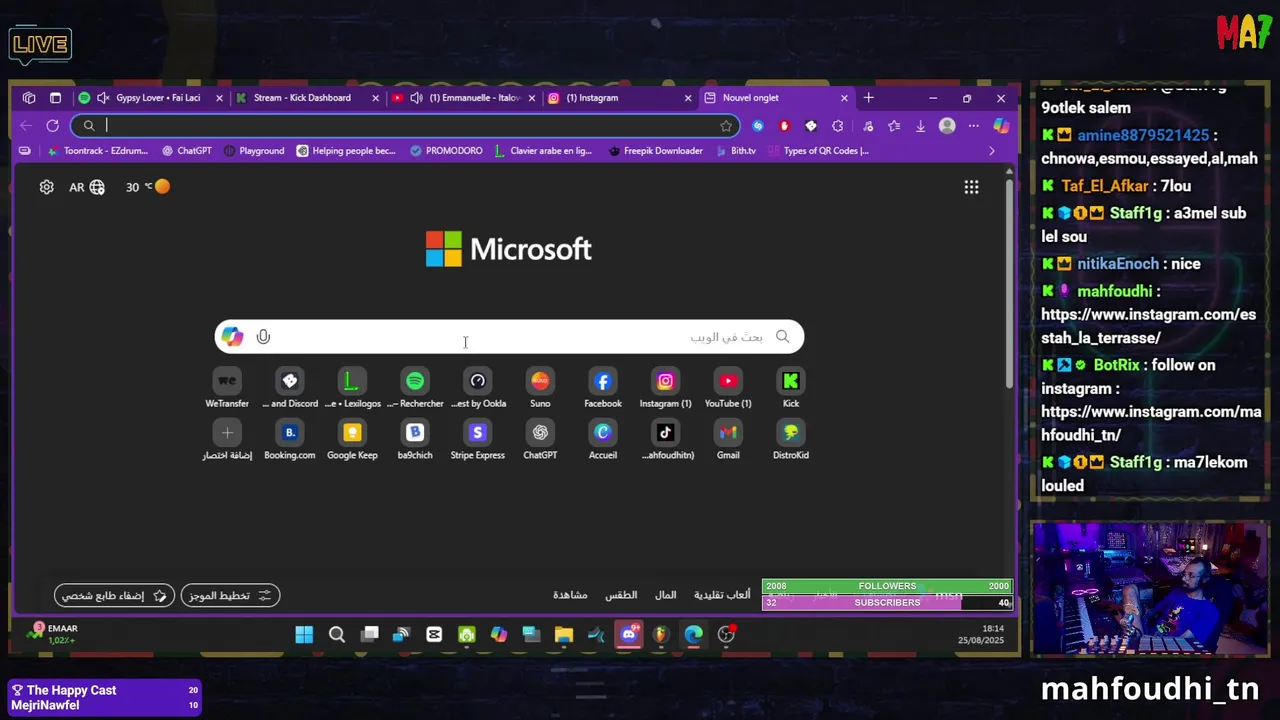Viewport: 1280px width, 720px height.
Task: Switch to the Gypsy Lover Spotify tab
Action: (x=150, y=98)
